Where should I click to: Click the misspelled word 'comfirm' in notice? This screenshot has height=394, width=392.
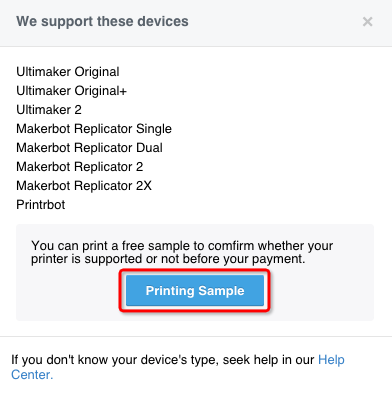tap(231, 246)
